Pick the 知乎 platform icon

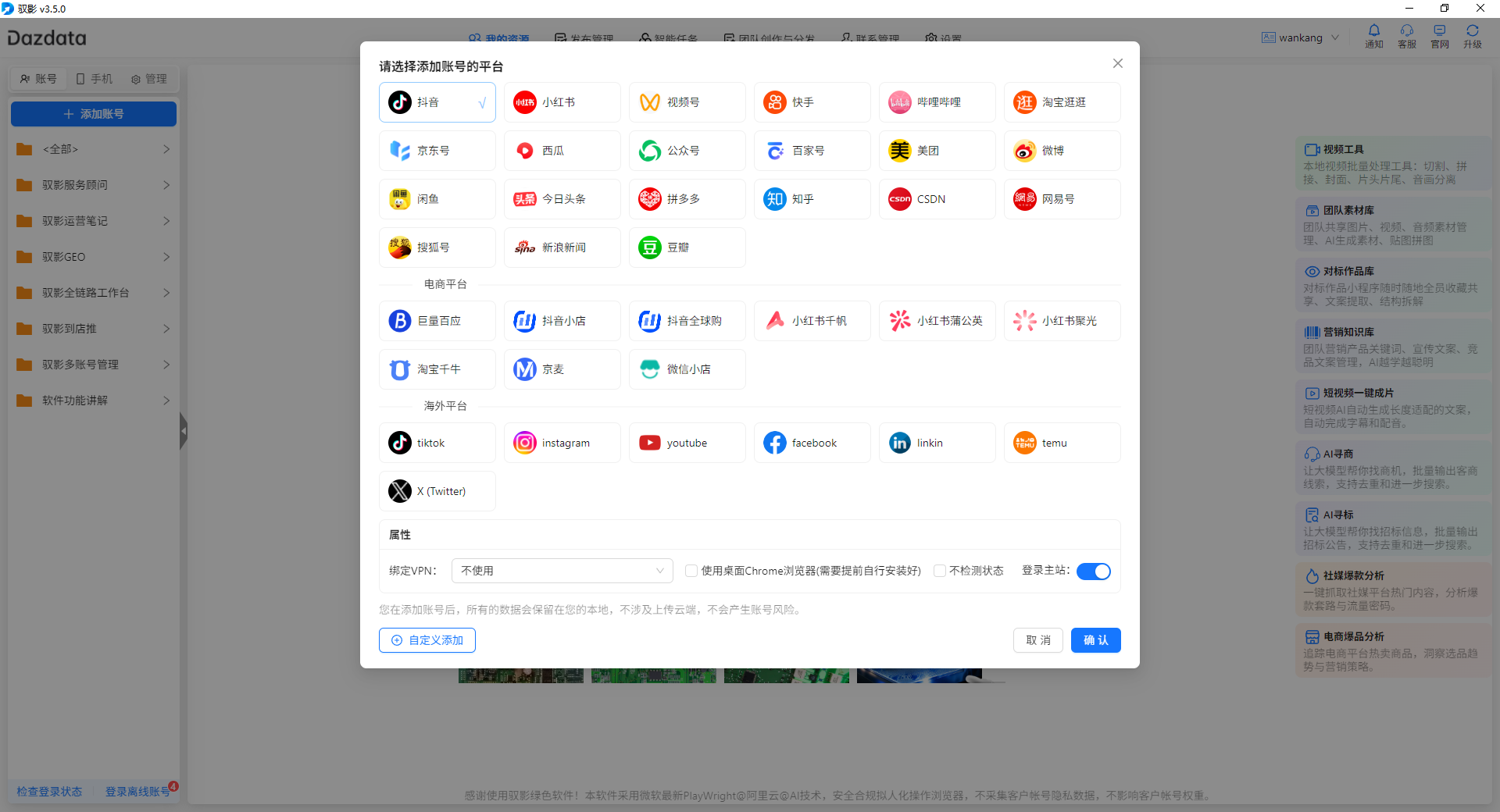[775, 199]
